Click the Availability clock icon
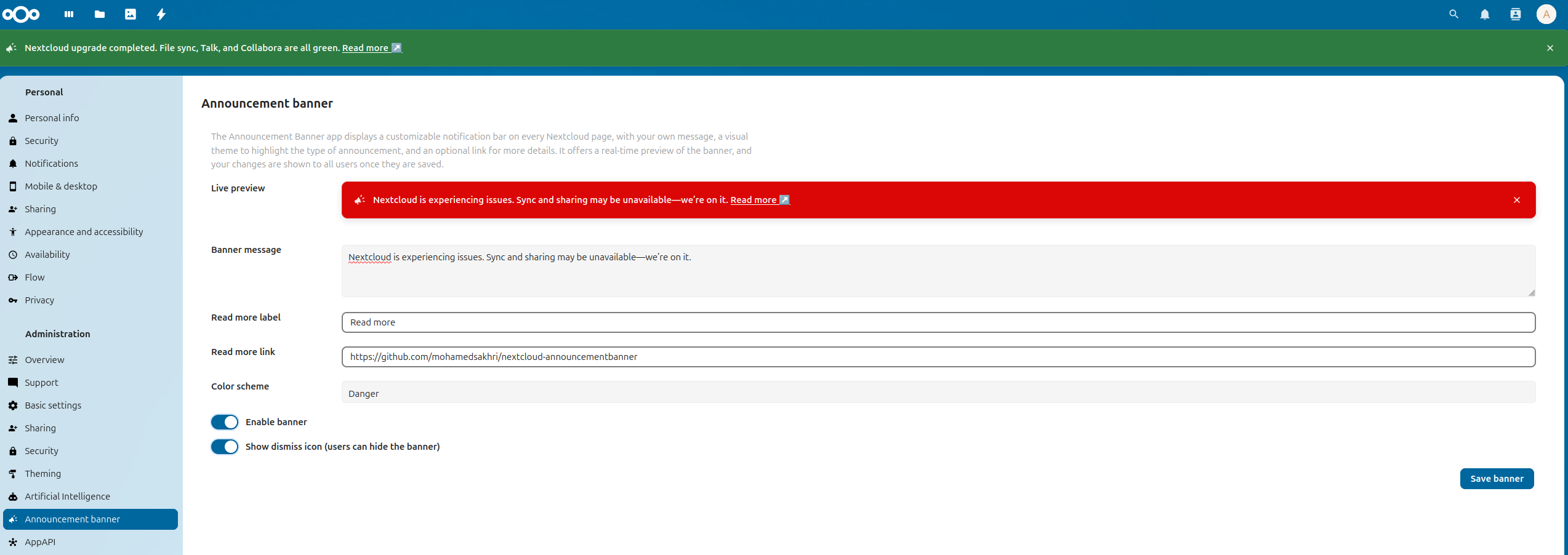Screen dimensions: 1568x555 point(13,255)
